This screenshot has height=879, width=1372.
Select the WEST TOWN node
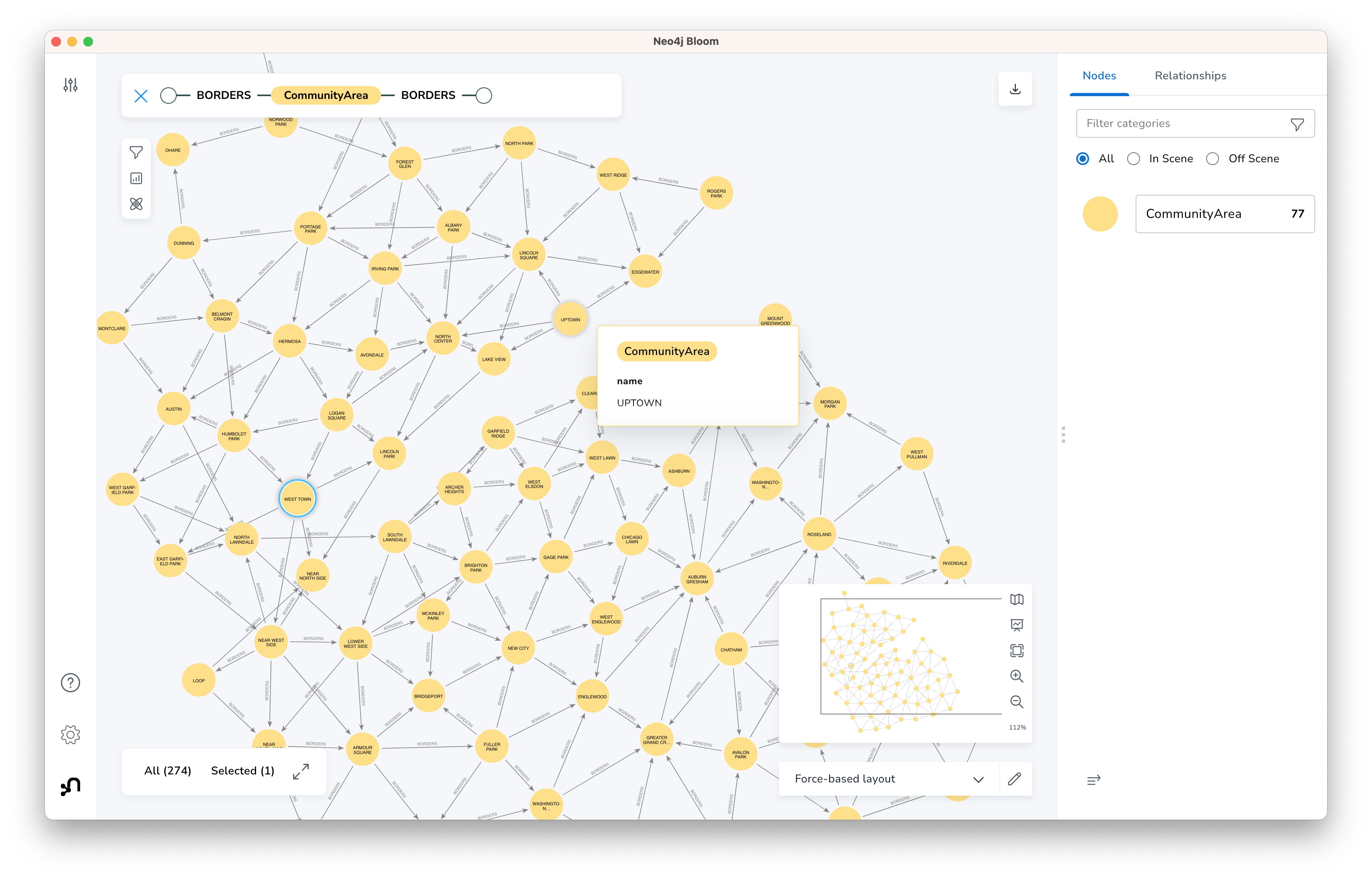tap(297, 499)
